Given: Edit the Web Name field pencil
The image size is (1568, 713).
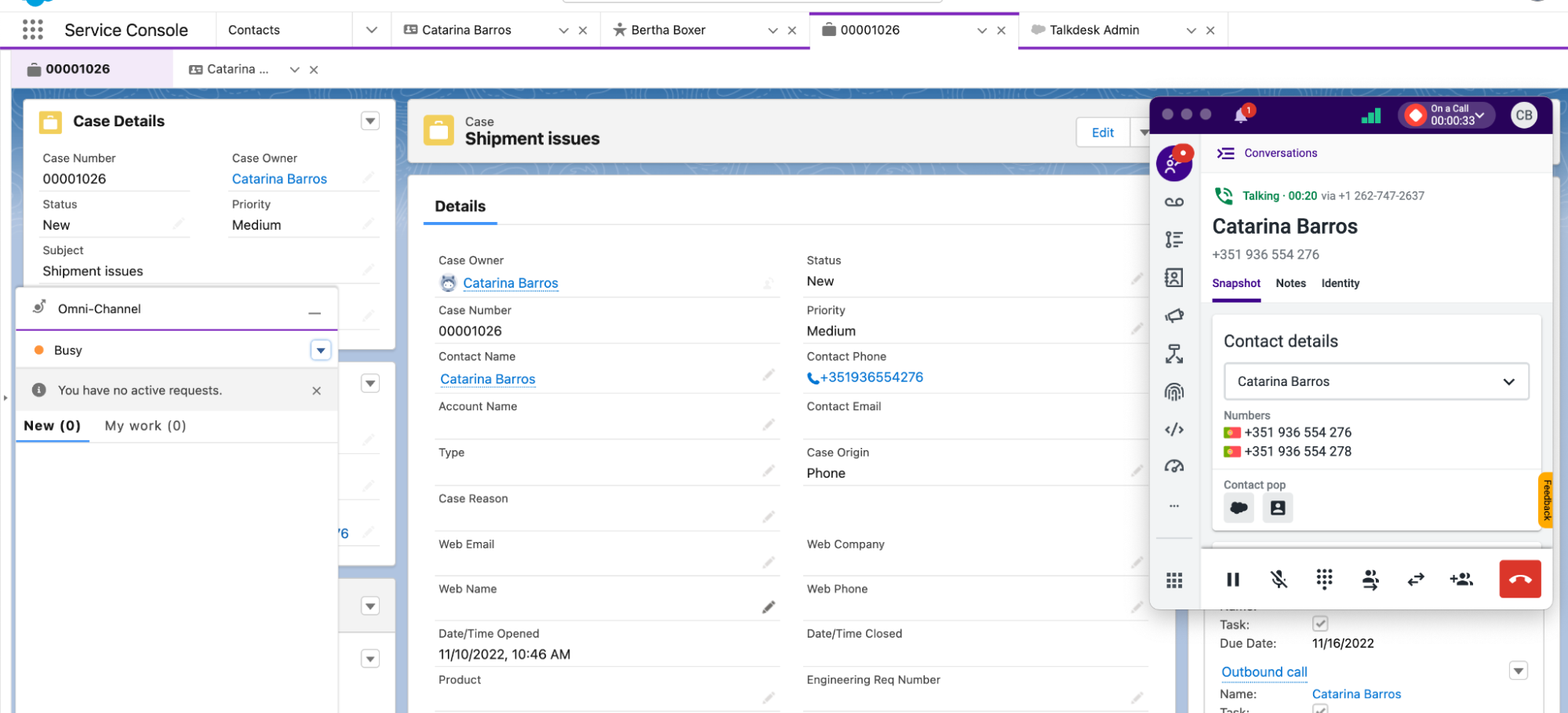Looking at the screenshot, I should [x=769, y=607].
